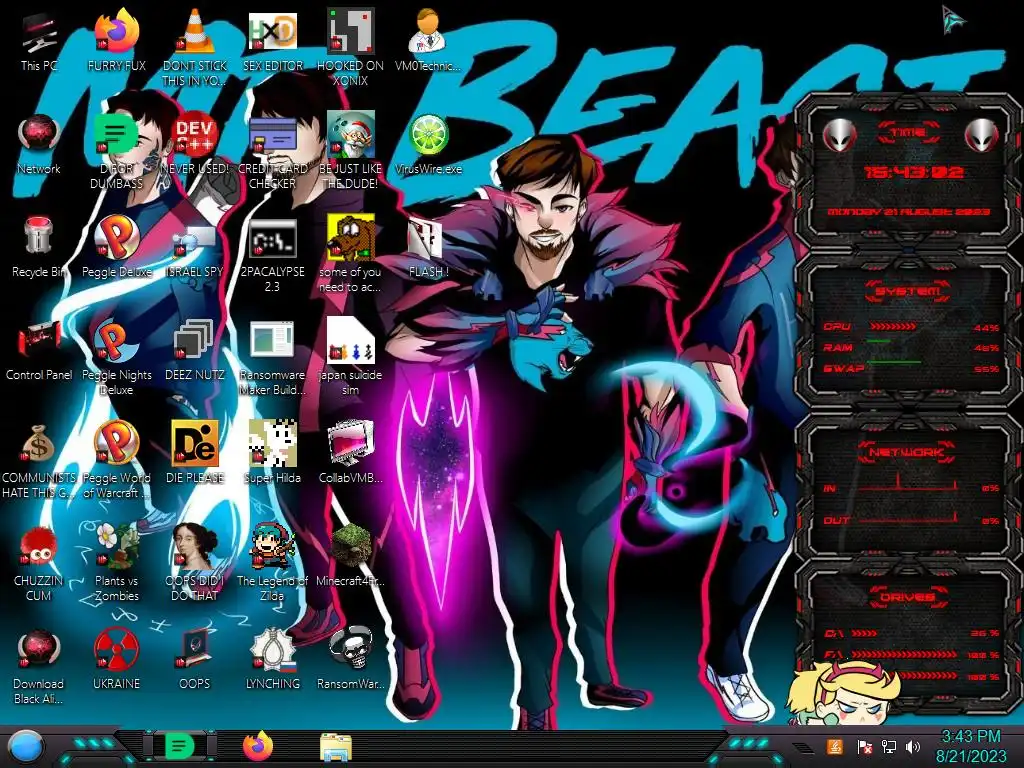Open the taskbar clock showing 3:43 PM
1024x768 pixels.
pyautogui.click(x=970, y=746)
